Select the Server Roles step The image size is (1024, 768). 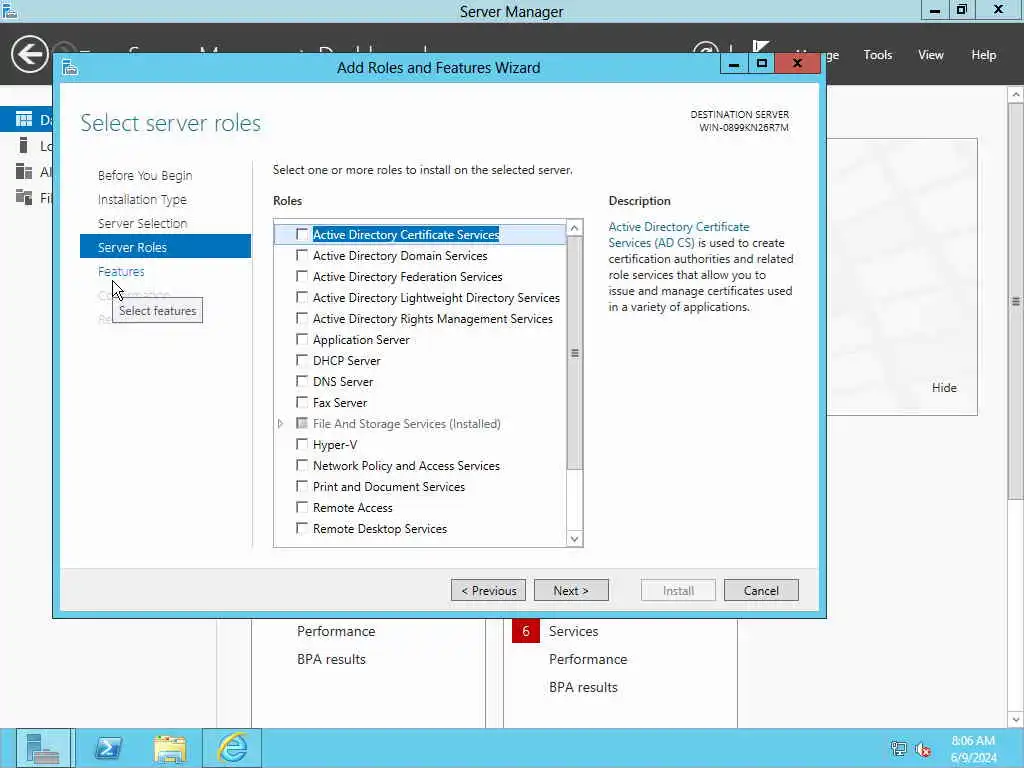165,247
